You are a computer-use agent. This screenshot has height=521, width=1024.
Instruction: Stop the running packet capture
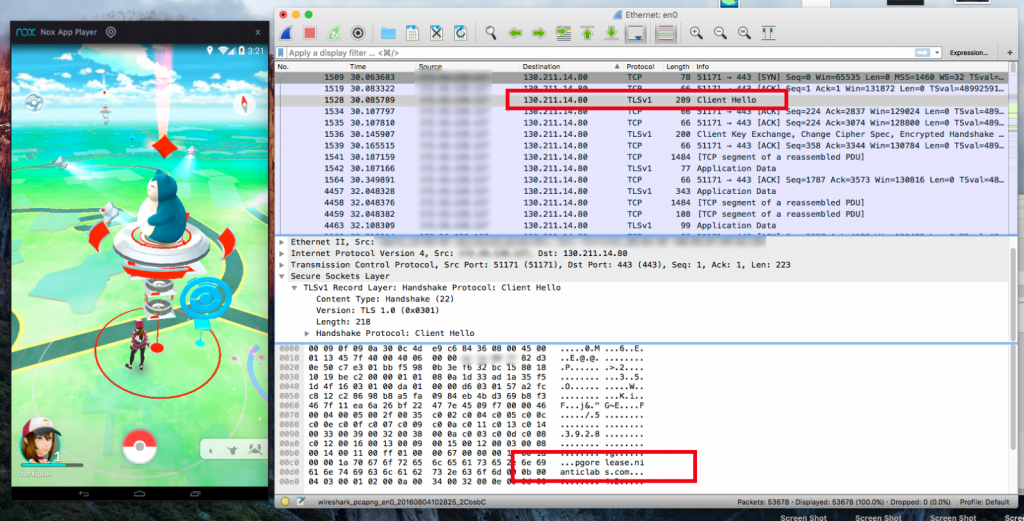coord(309,33)
